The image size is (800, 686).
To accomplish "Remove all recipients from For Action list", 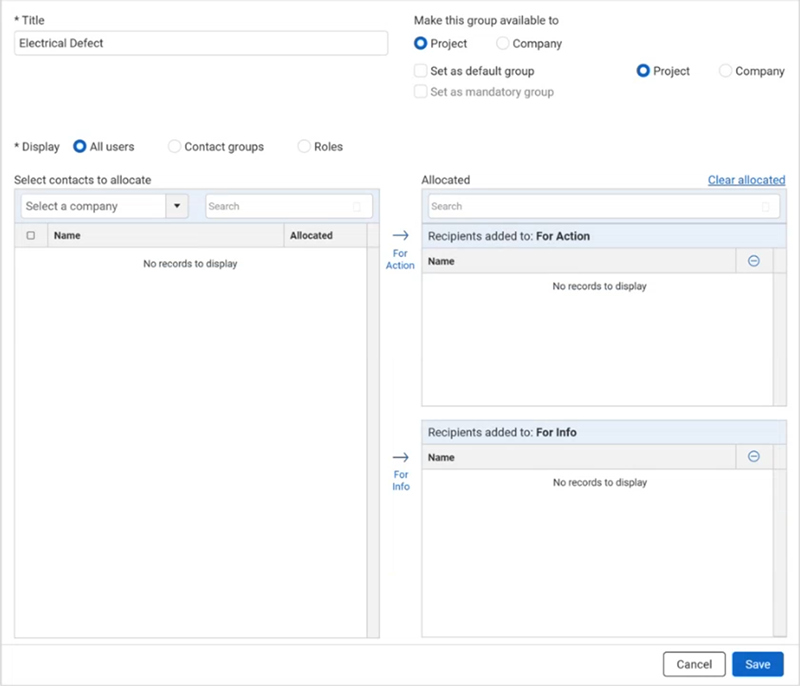I will tap(754, 261).
